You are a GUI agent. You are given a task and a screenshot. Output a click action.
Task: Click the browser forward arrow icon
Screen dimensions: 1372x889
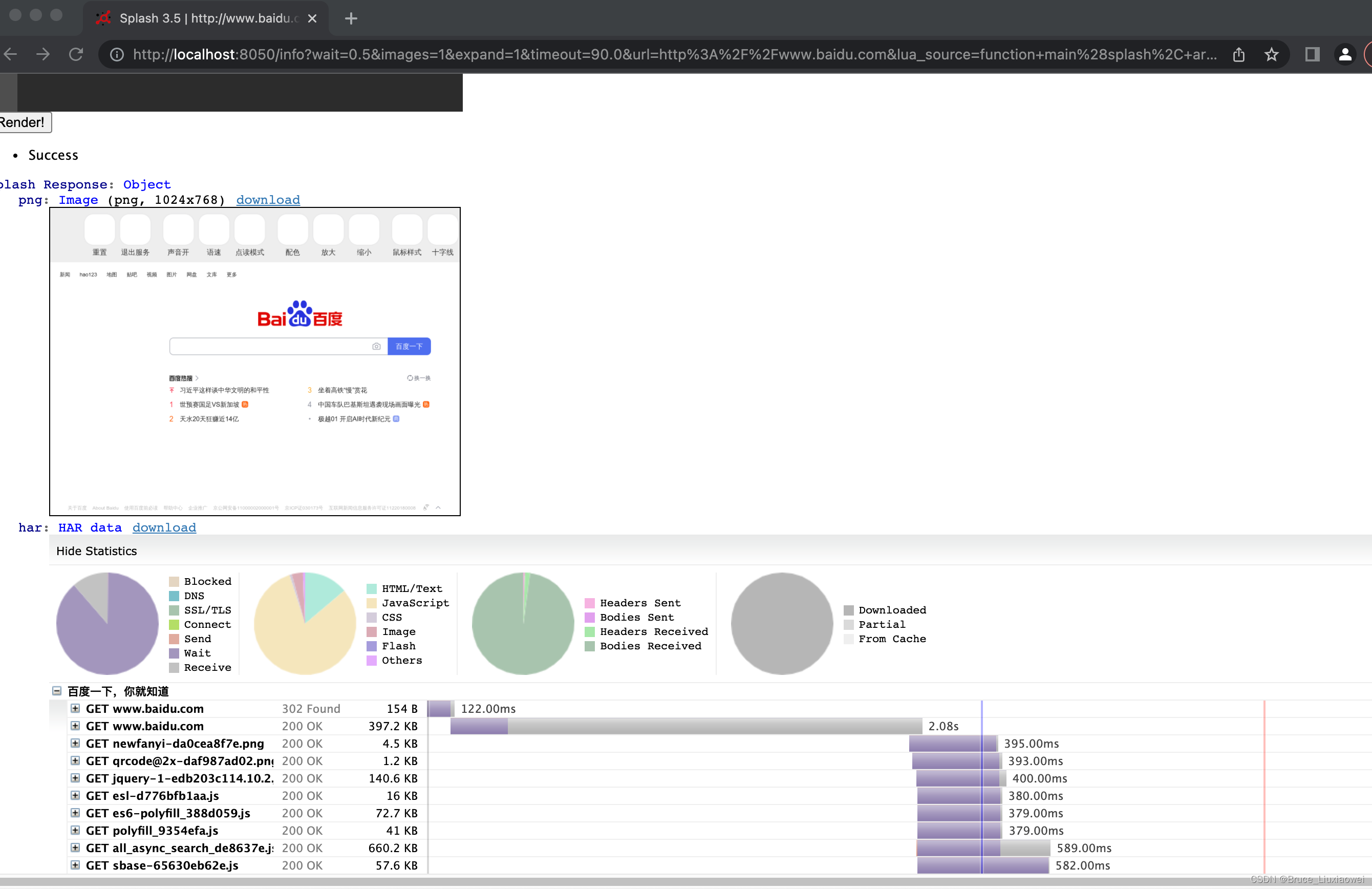(x=43, y=54)
